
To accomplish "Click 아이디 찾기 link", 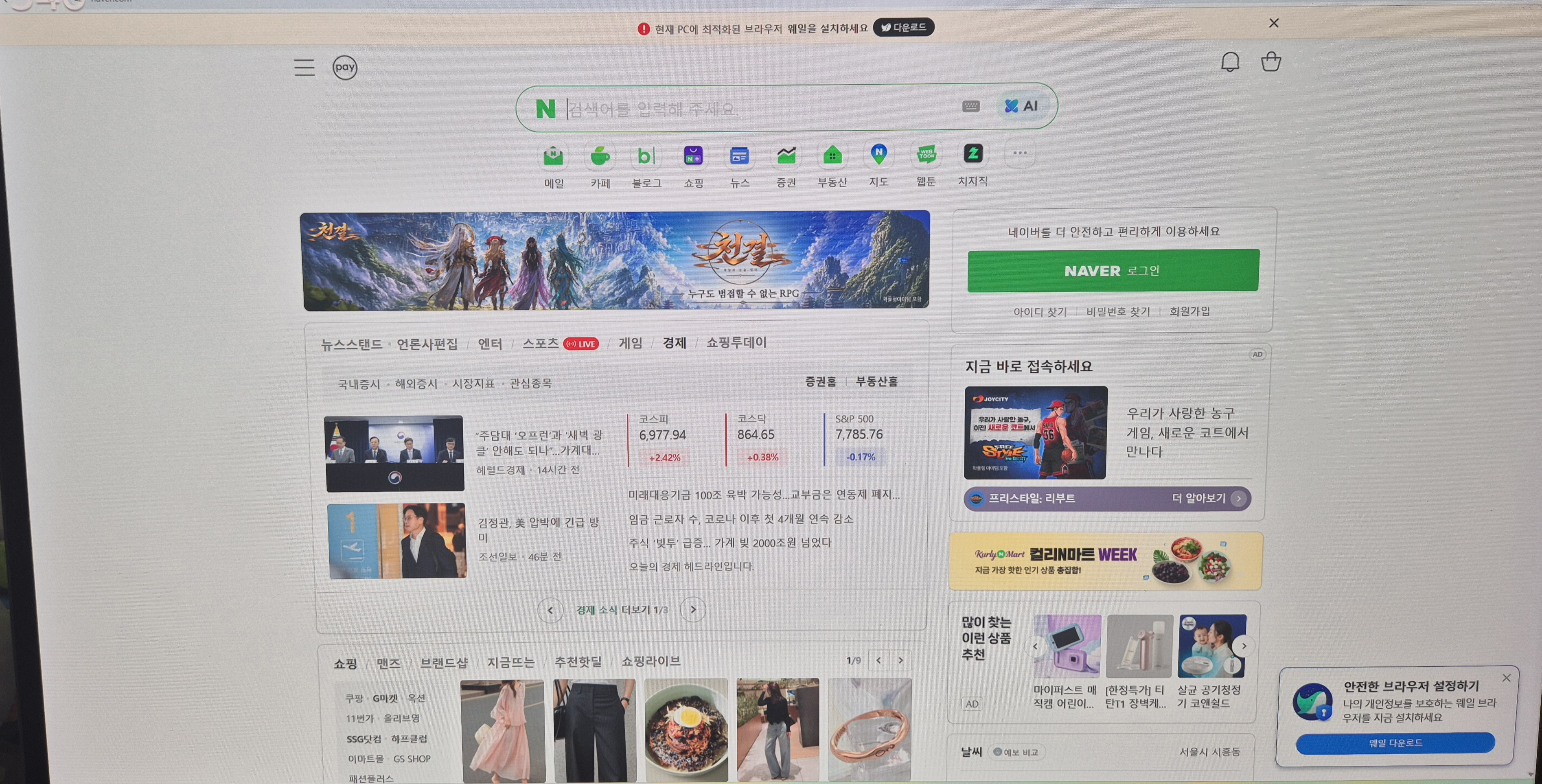I will pyautogui.click(x=1040, y=312).
